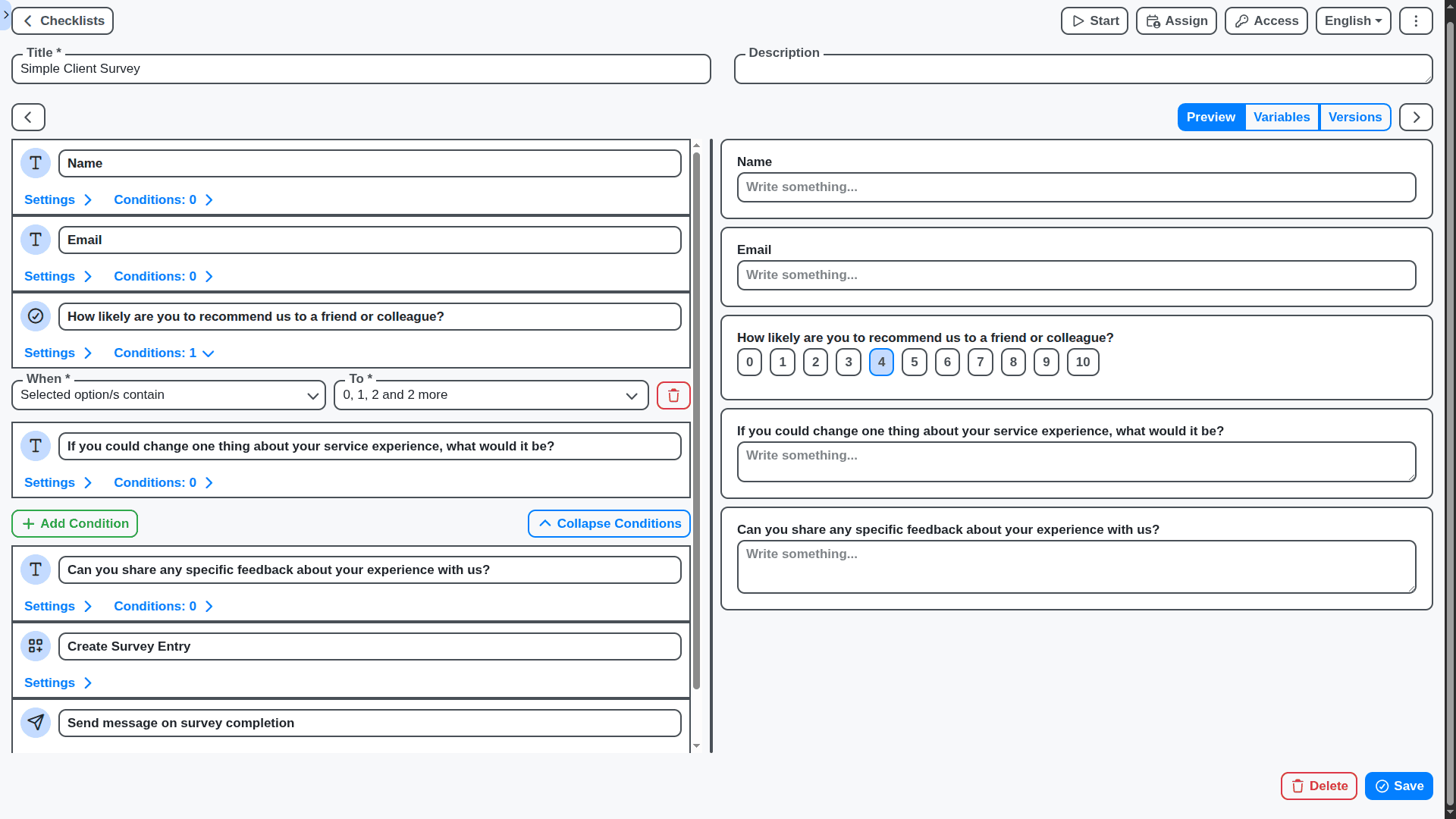Viewport: 1456px width, 819px height.
Task: Click the form block icon beside Create Survey Entry
Action: (x=35, y=646)
